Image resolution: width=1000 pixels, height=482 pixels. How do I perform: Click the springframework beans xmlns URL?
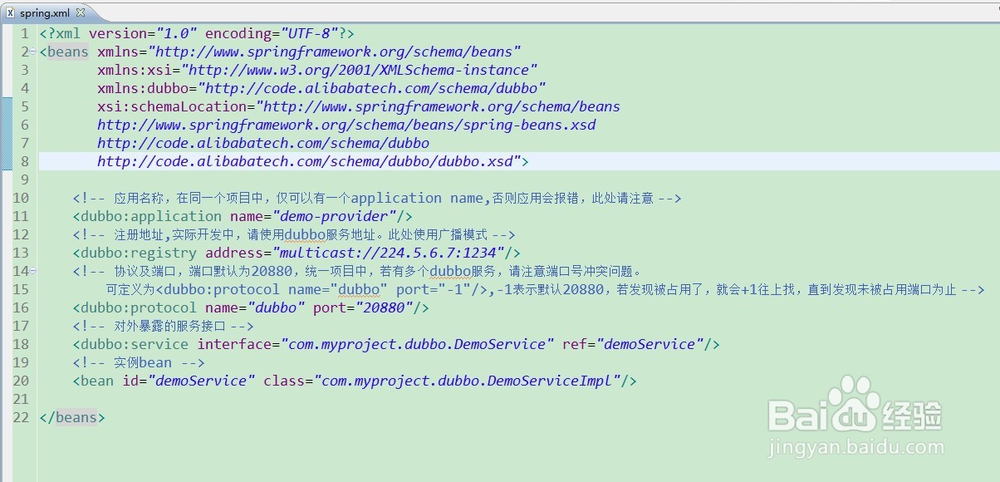click(335, 52)
